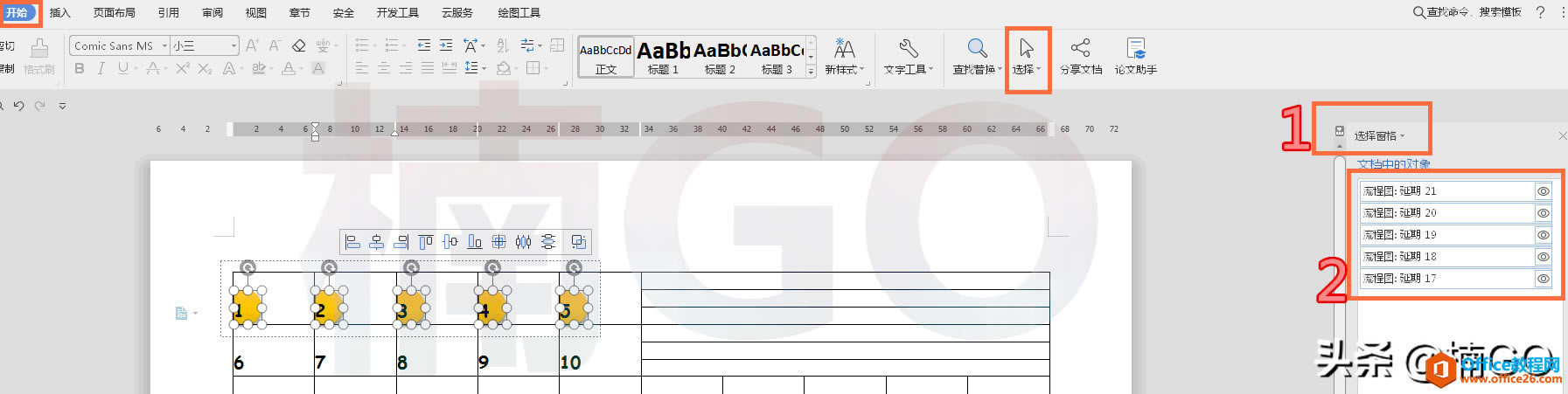Viewport: 1568px width, 394px height.
Task: Toggle character shading A icon
Action: point(318,68)
